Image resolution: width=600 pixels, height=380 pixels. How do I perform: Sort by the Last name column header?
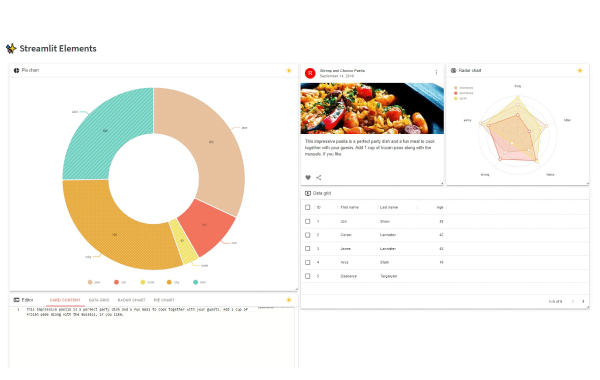[389, 207]
